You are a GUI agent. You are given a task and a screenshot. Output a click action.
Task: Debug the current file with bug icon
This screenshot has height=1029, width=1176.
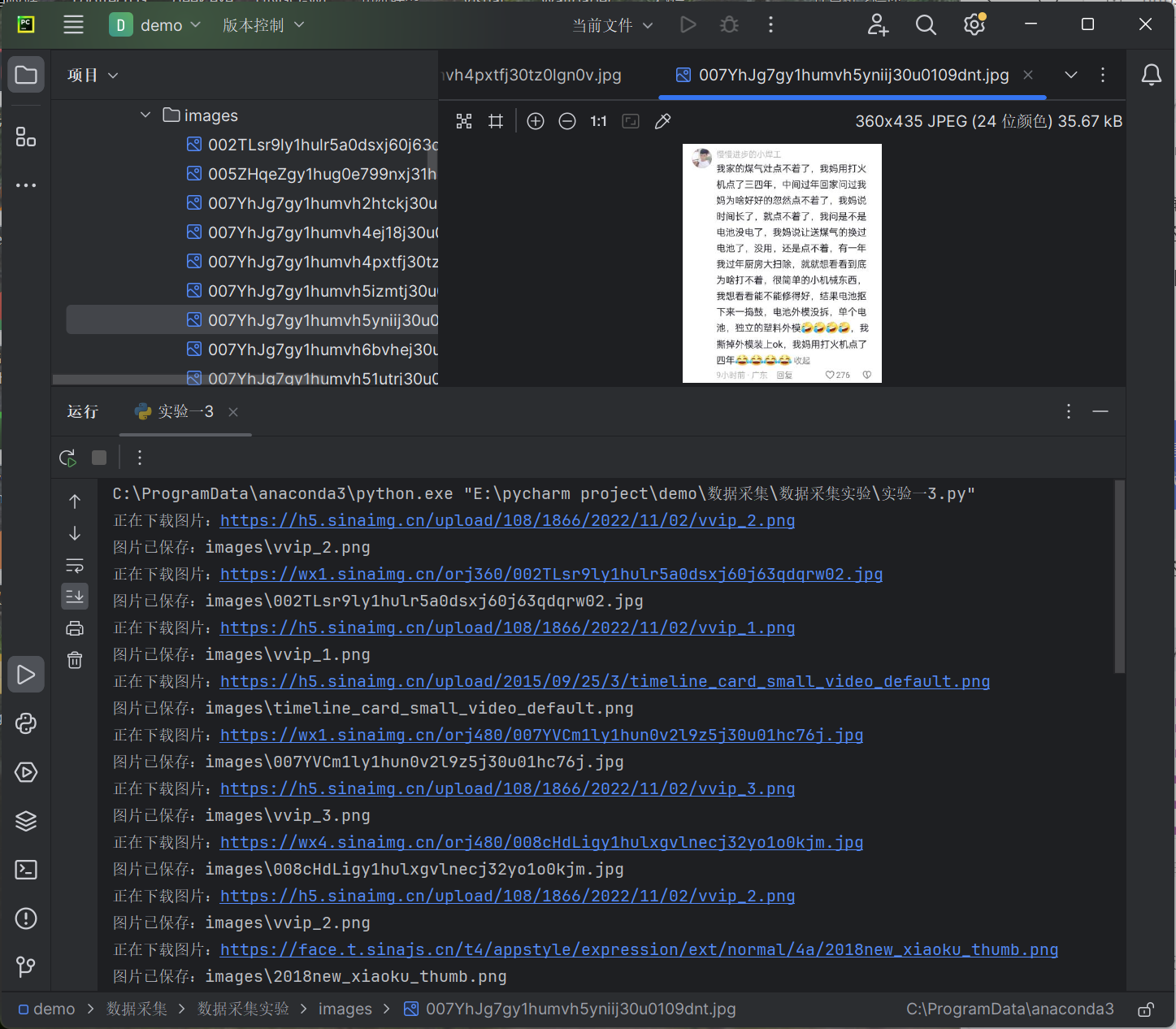(x=729, y=25)
